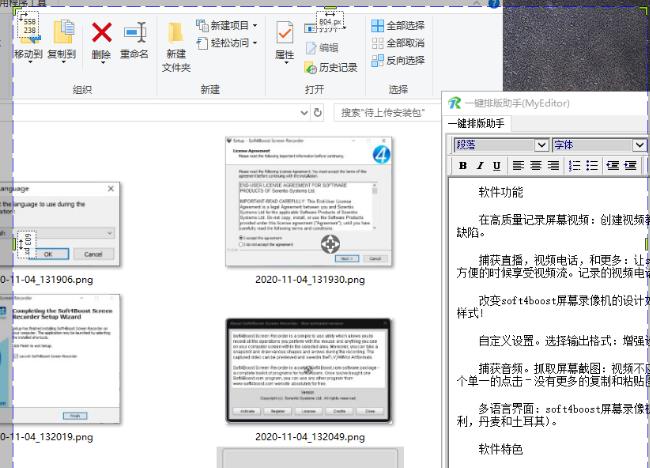The image size is (650, 468).
Task: Click the line starting 自定义设置 in editor
Action: click(x=563, y=341)
